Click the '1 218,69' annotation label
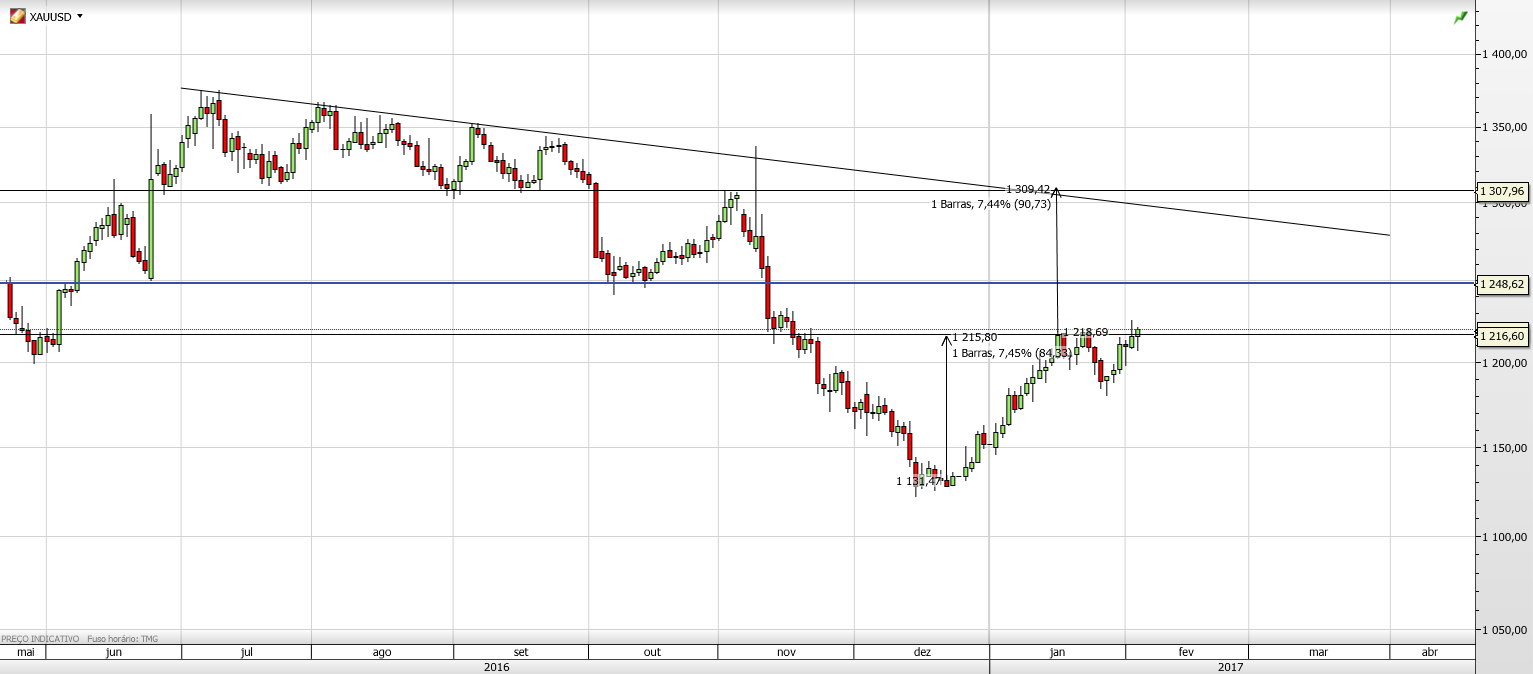This screenshot has width=1533, height=674. [1085, 332]
